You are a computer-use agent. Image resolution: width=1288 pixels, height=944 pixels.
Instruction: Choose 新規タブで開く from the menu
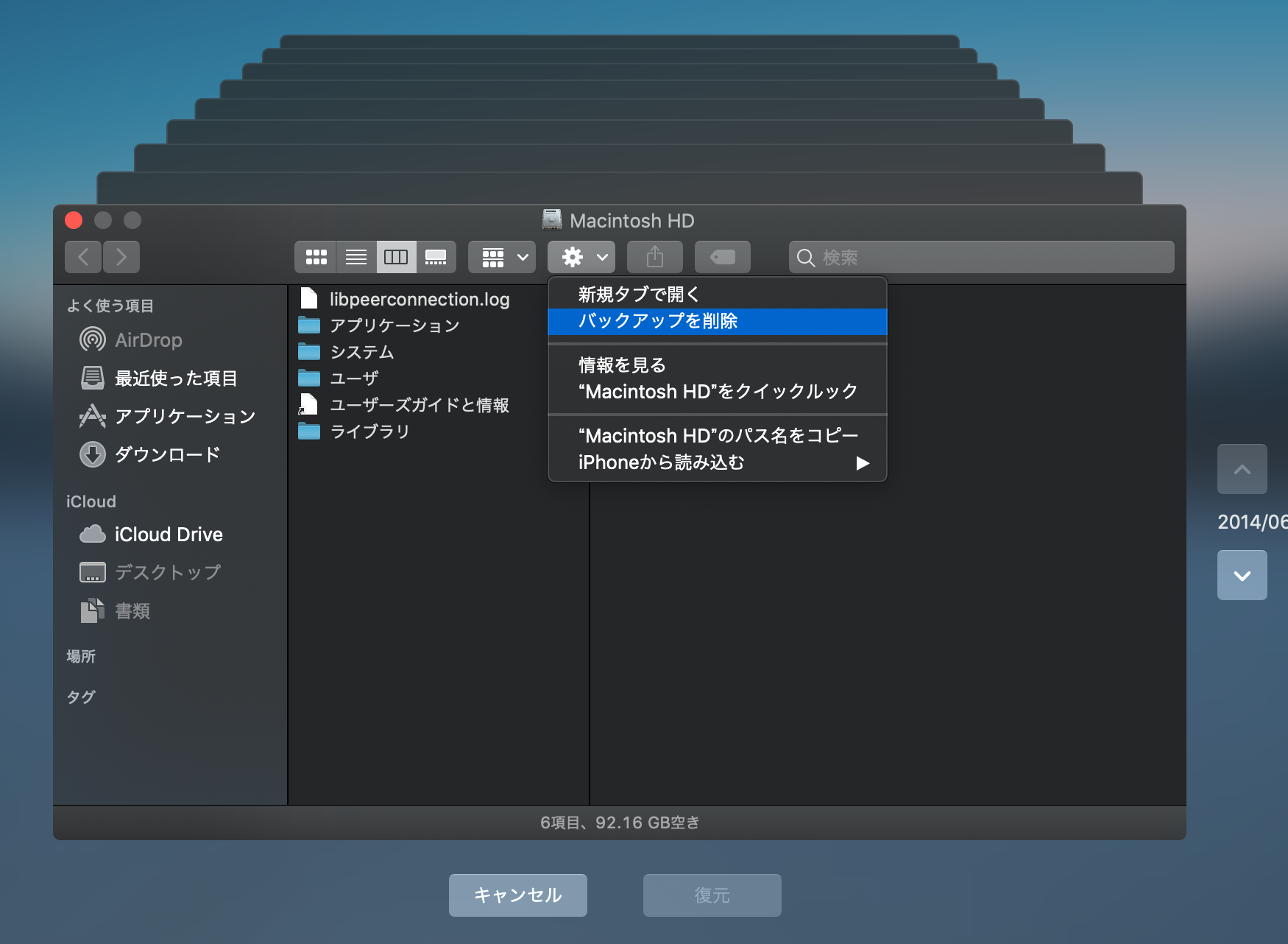pyautogui.click(x=718, y=295)
